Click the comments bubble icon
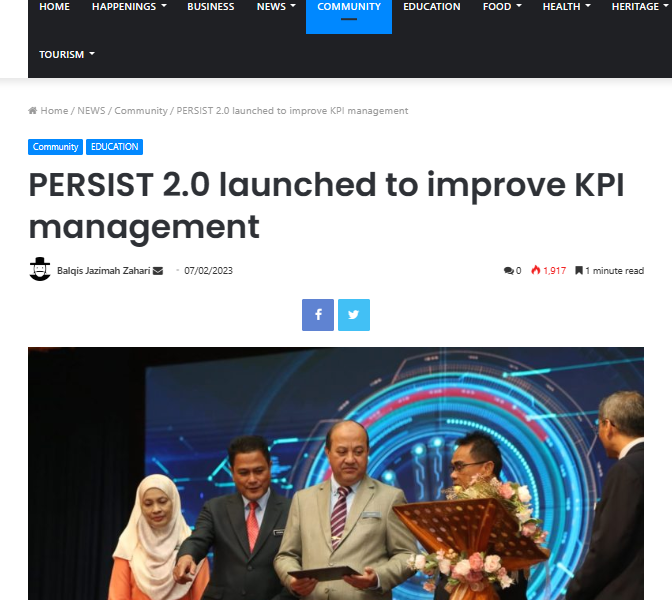The height and width of the screenshot is (600, 672). click(508, 271)
